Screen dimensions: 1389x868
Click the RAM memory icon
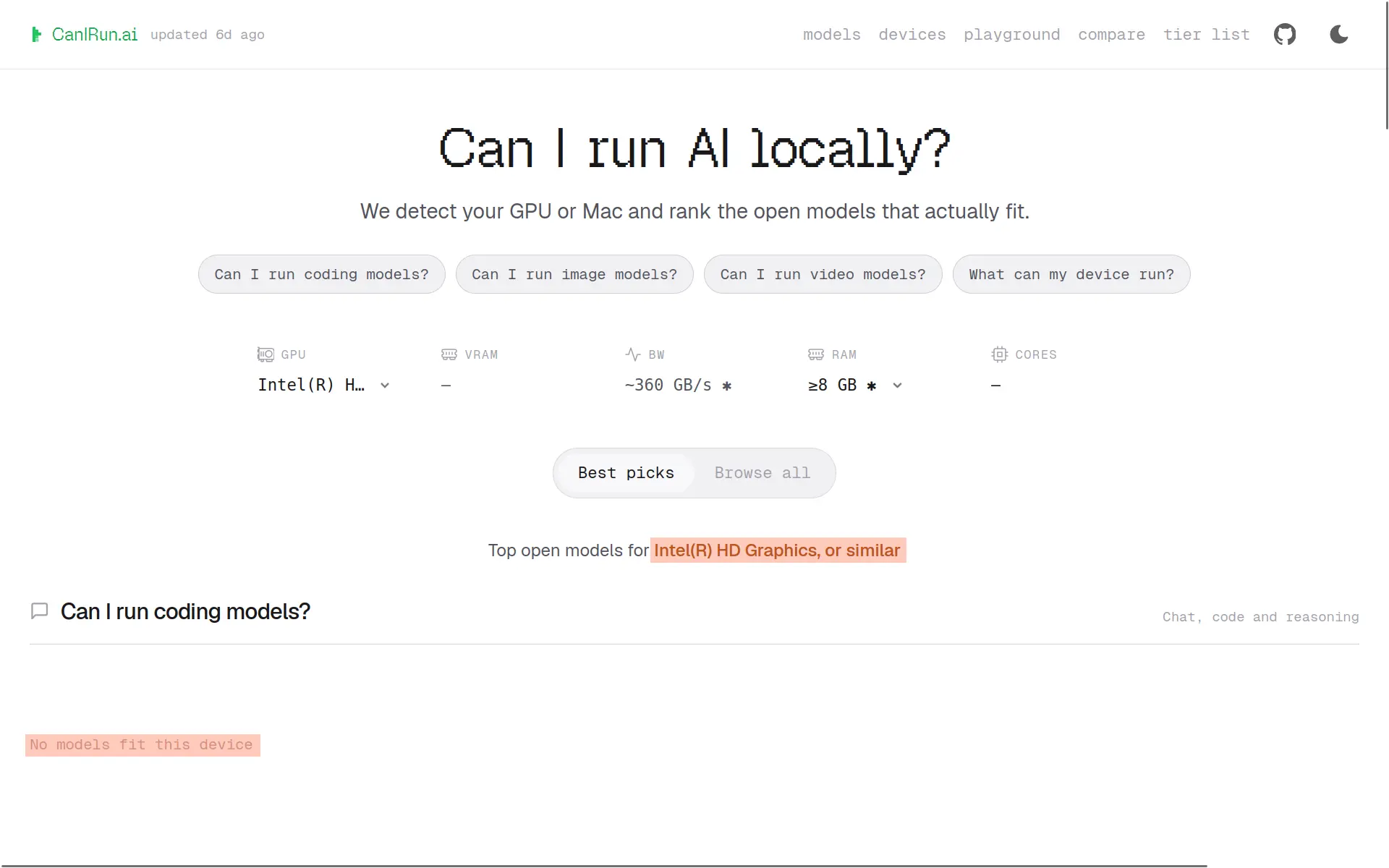click(x=816, y=354)
